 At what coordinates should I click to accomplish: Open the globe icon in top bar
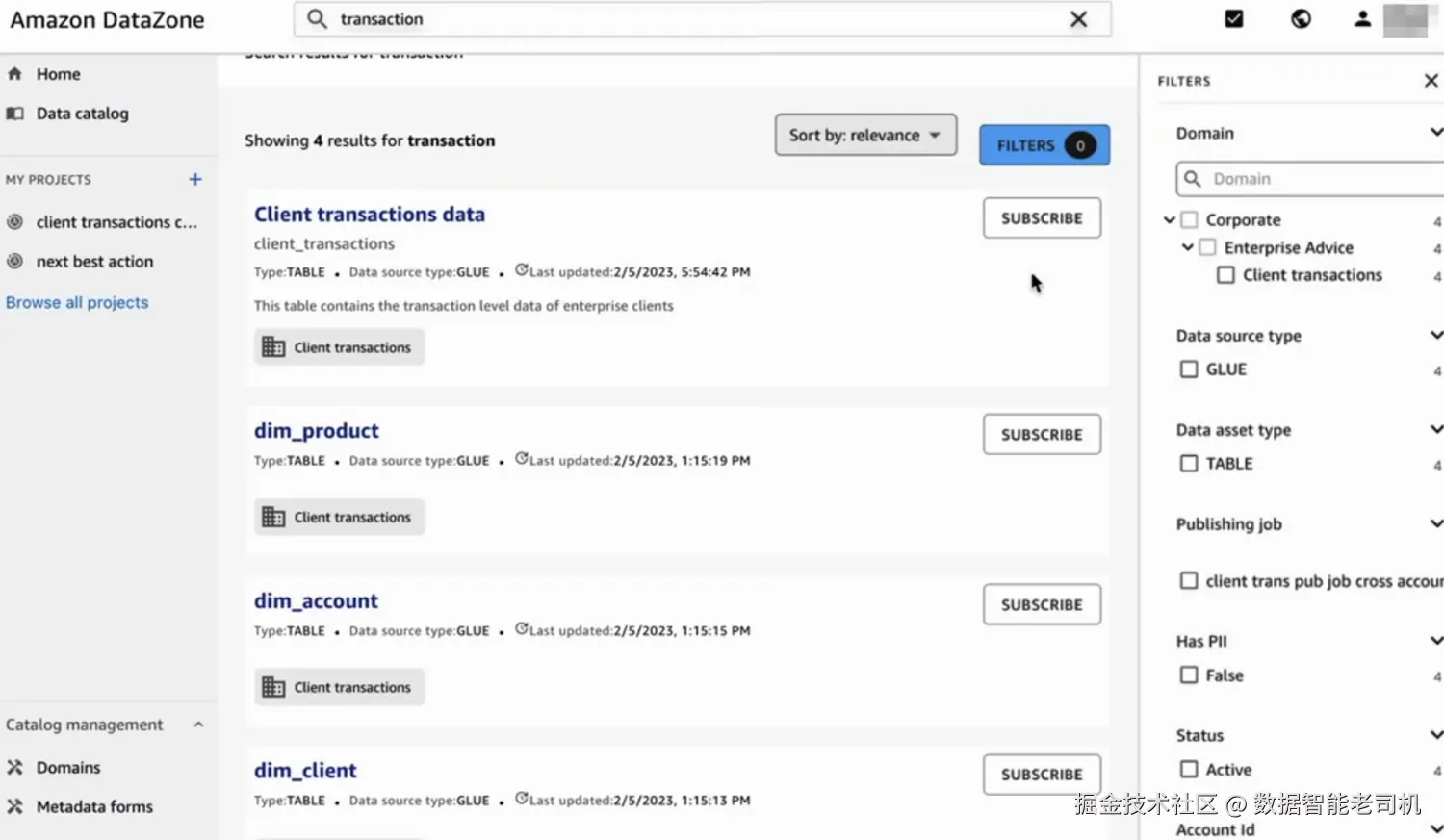coord(1301,19)
